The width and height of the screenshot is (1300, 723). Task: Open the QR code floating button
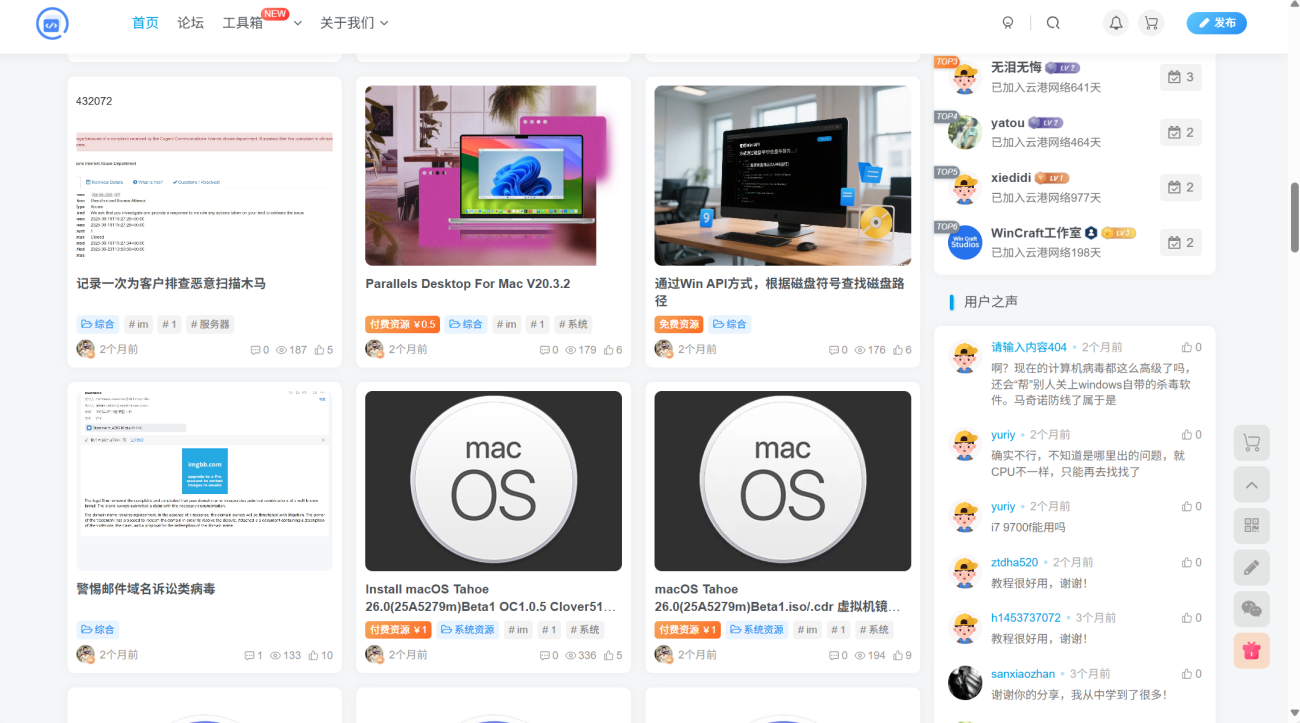click(x=1251, y=524)
